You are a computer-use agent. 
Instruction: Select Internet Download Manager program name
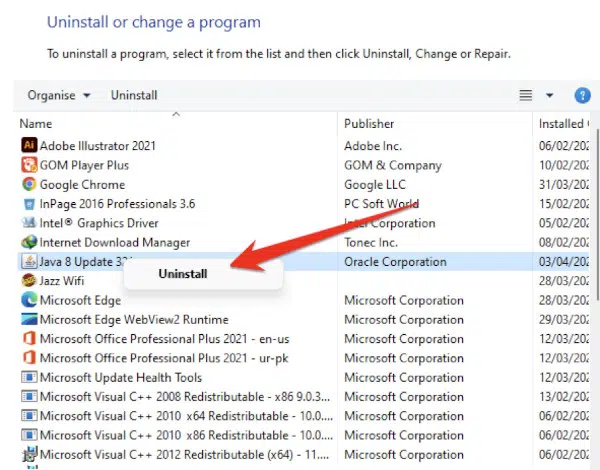point(115,242)
